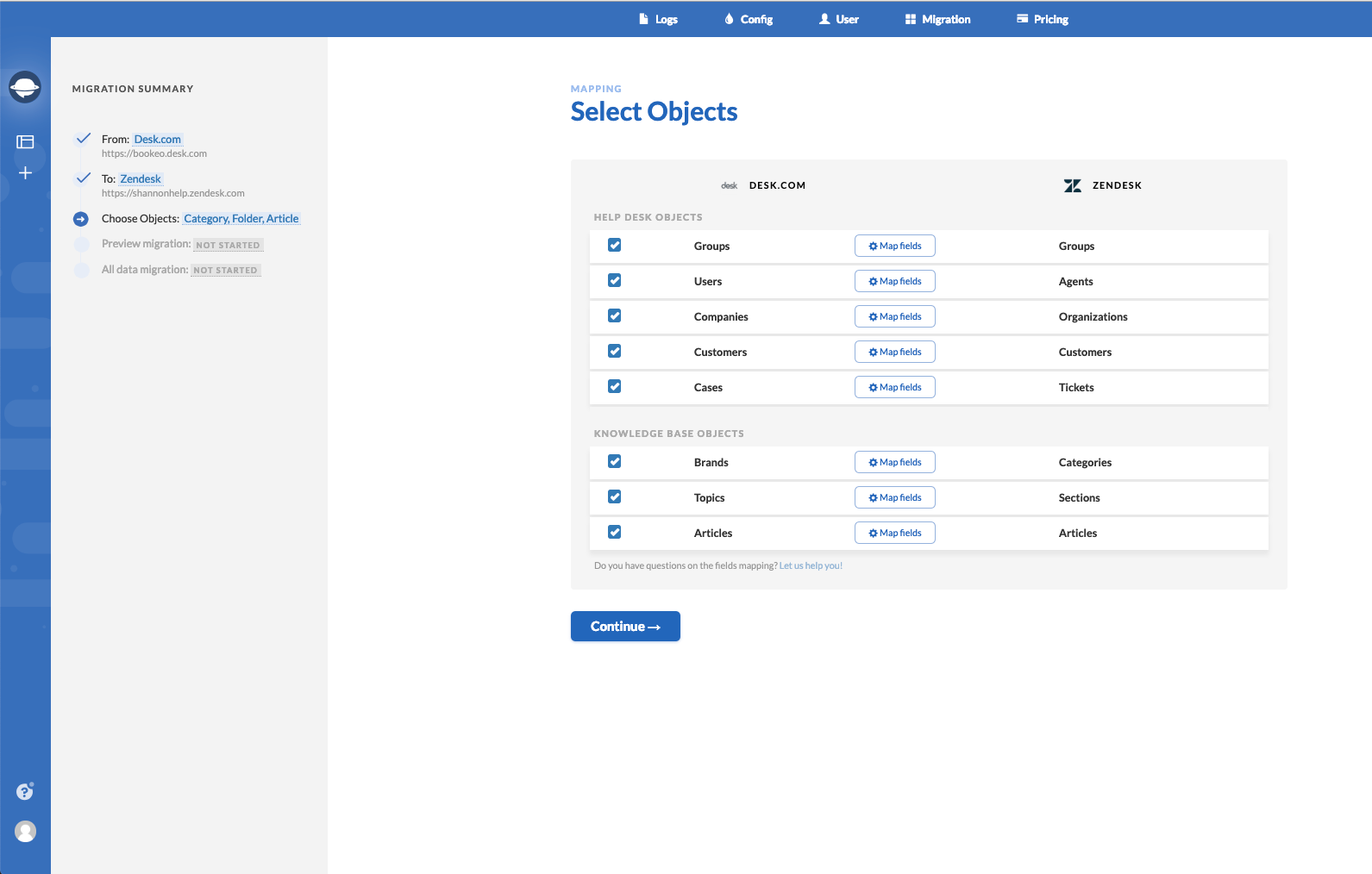Uncheck the Groups checkbox
Viewport: 1372px width, 874px height.
tap(615, 246)
